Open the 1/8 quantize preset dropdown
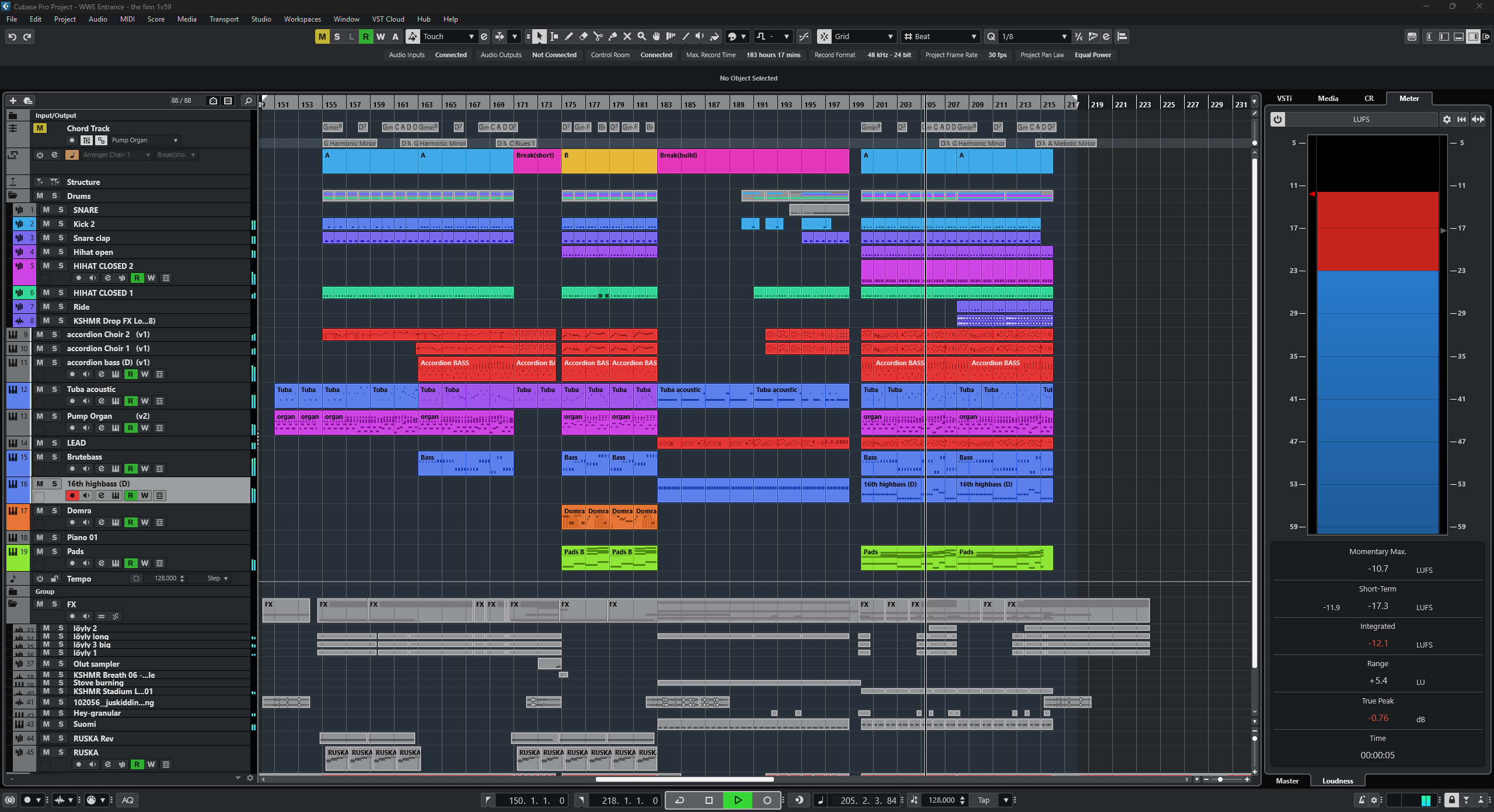This screenshot has width=1494, height=812. coord(1064,37)
